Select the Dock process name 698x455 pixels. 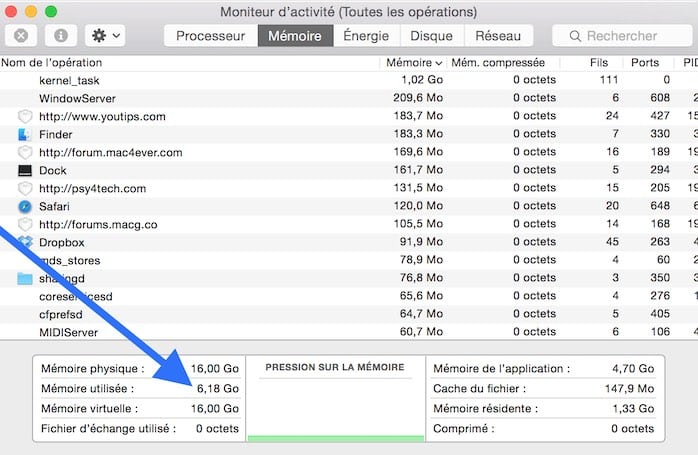(53, 171)
